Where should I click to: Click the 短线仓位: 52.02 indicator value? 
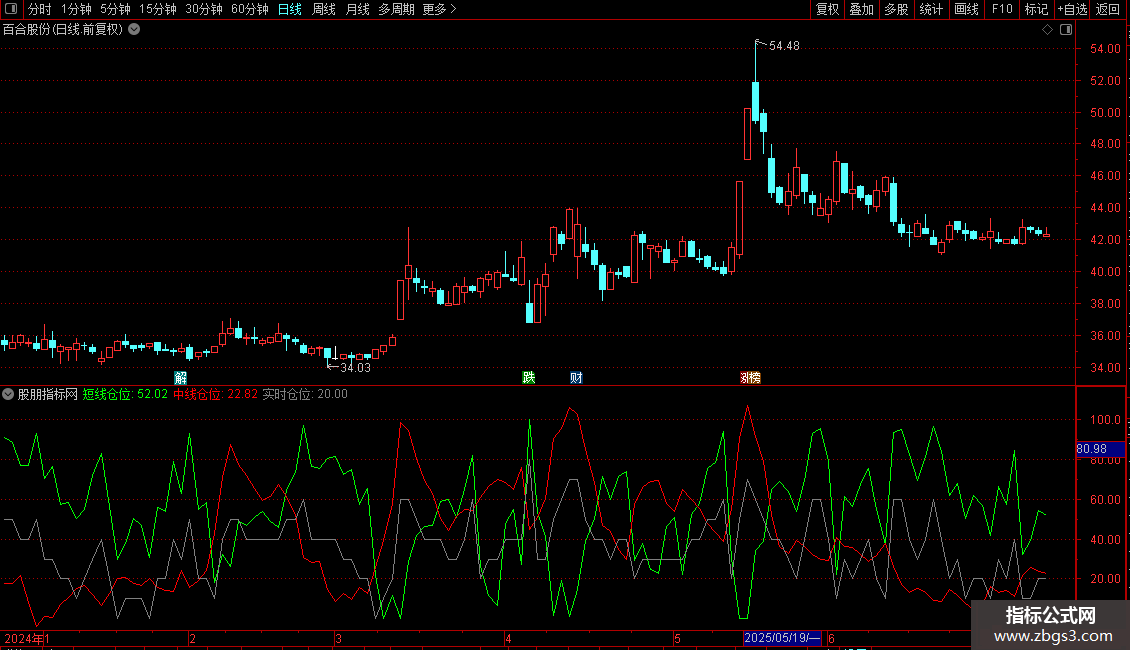point(125,394)
